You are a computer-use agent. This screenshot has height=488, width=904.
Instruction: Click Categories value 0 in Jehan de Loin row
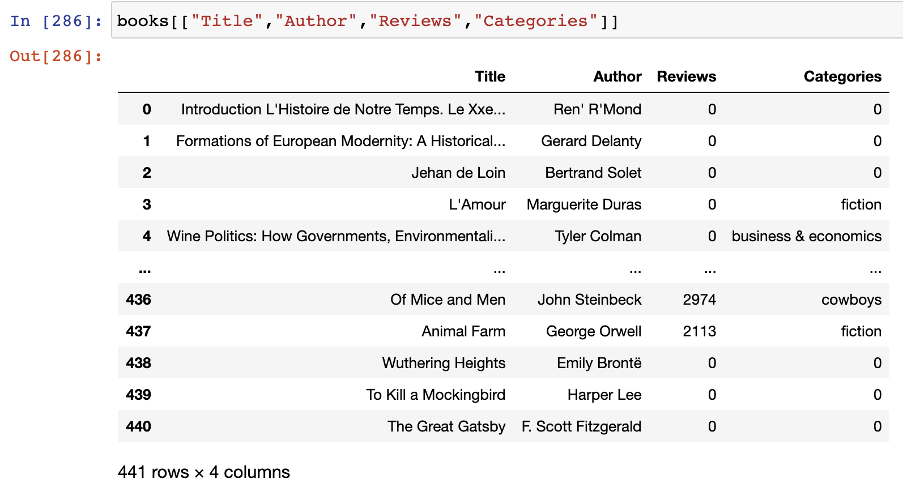tap(877, 172)
